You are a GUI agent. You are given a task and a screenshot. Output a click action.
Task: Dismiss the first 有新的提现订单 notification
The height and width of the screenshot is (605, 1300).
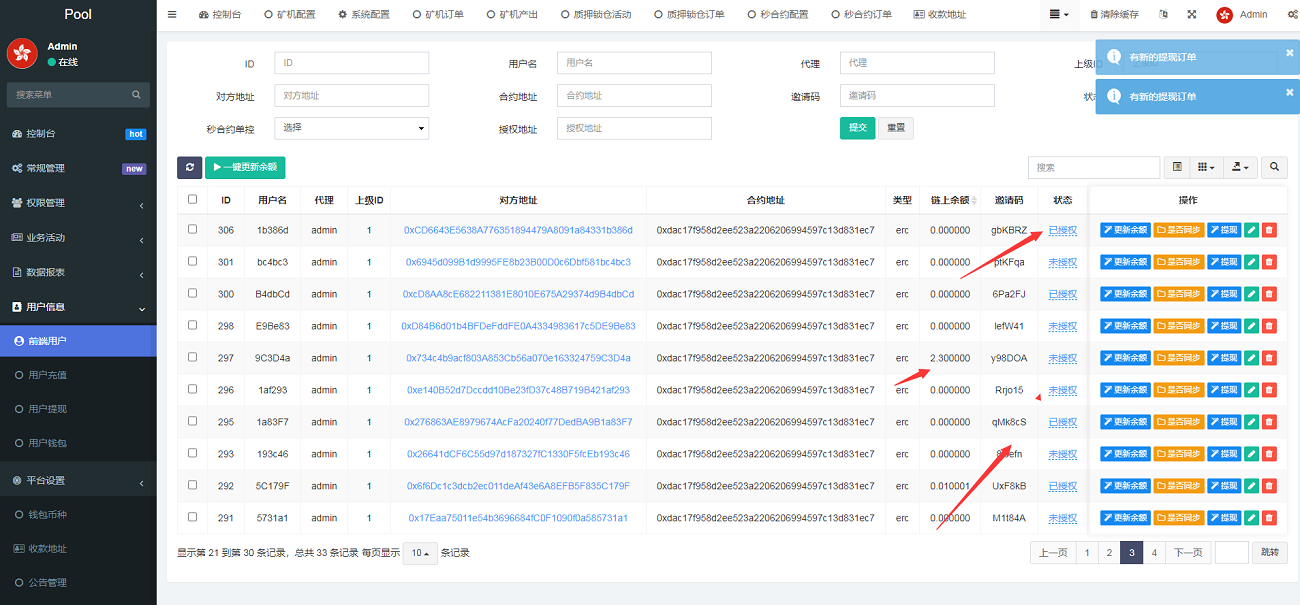pos(1289,53)
